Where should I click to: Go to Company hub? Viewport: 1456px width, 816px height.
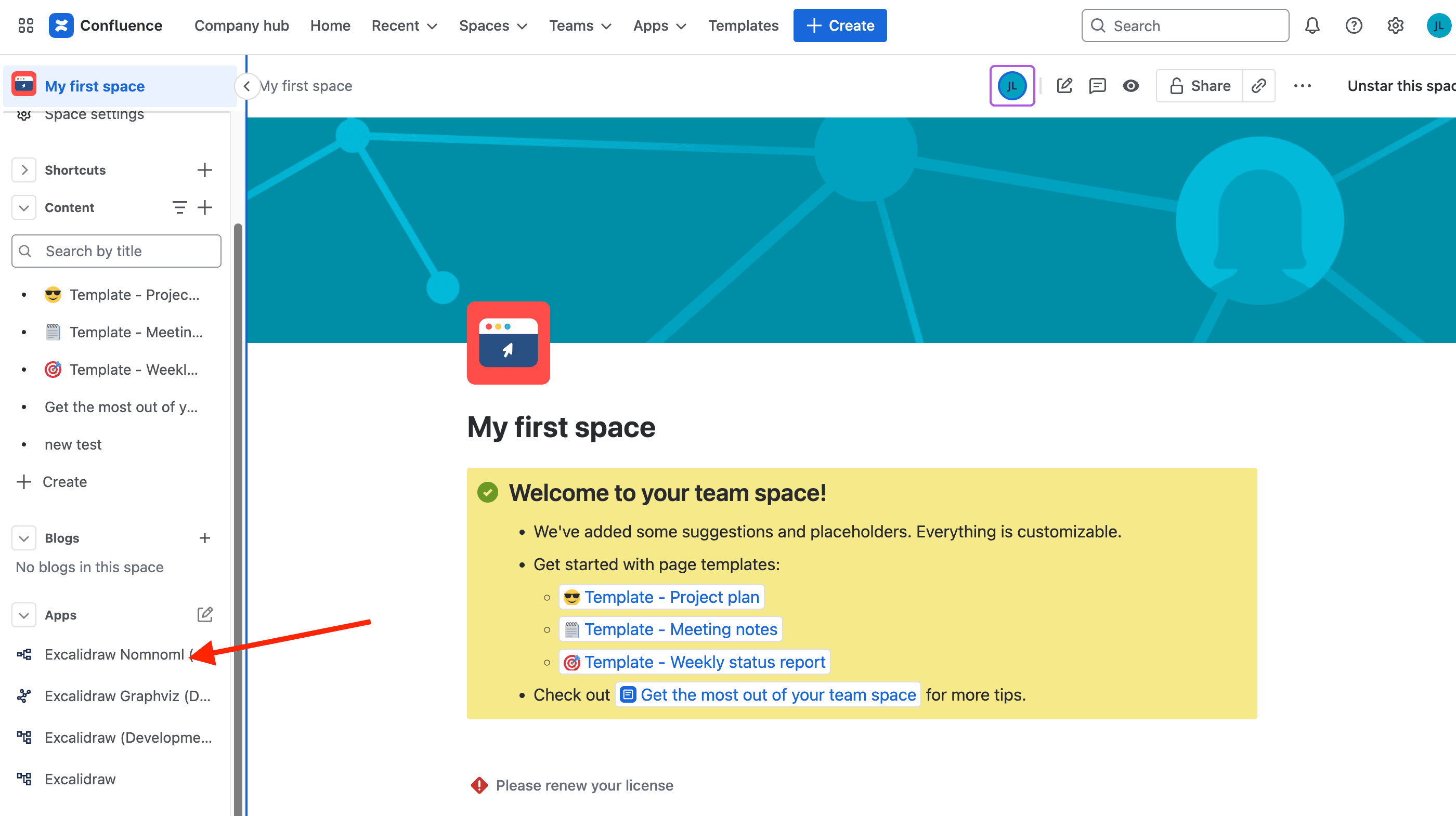(241, 25)
